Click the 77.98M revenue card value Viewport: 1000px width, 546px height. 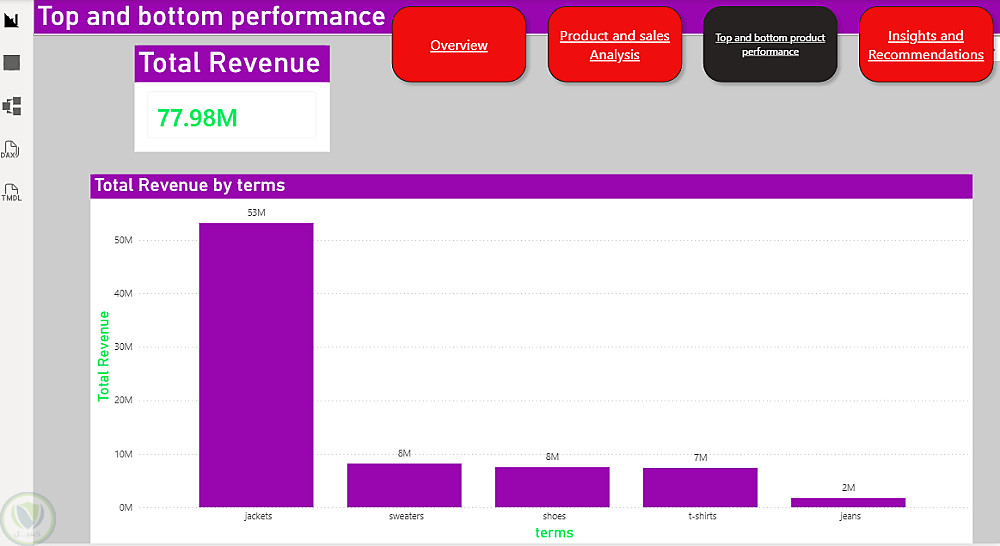pos(198,118)
